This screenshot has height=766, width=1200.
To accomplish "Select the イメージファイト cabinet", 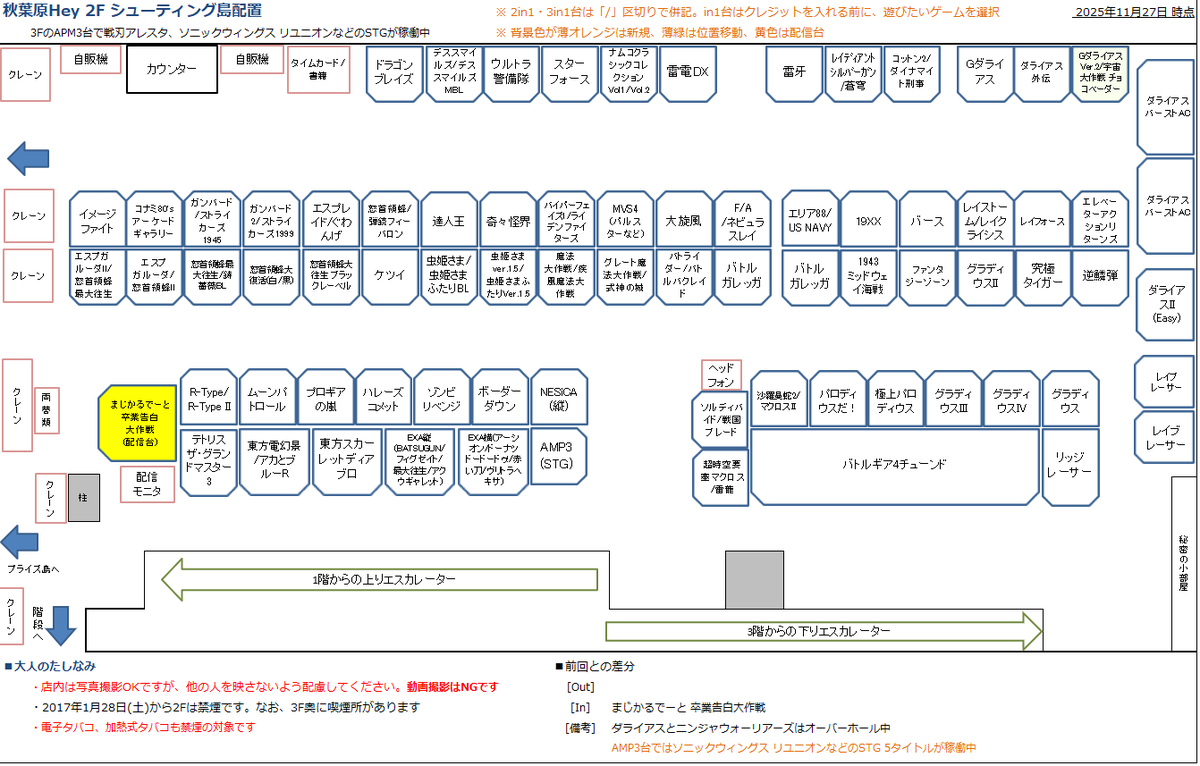I will (98, 218).
